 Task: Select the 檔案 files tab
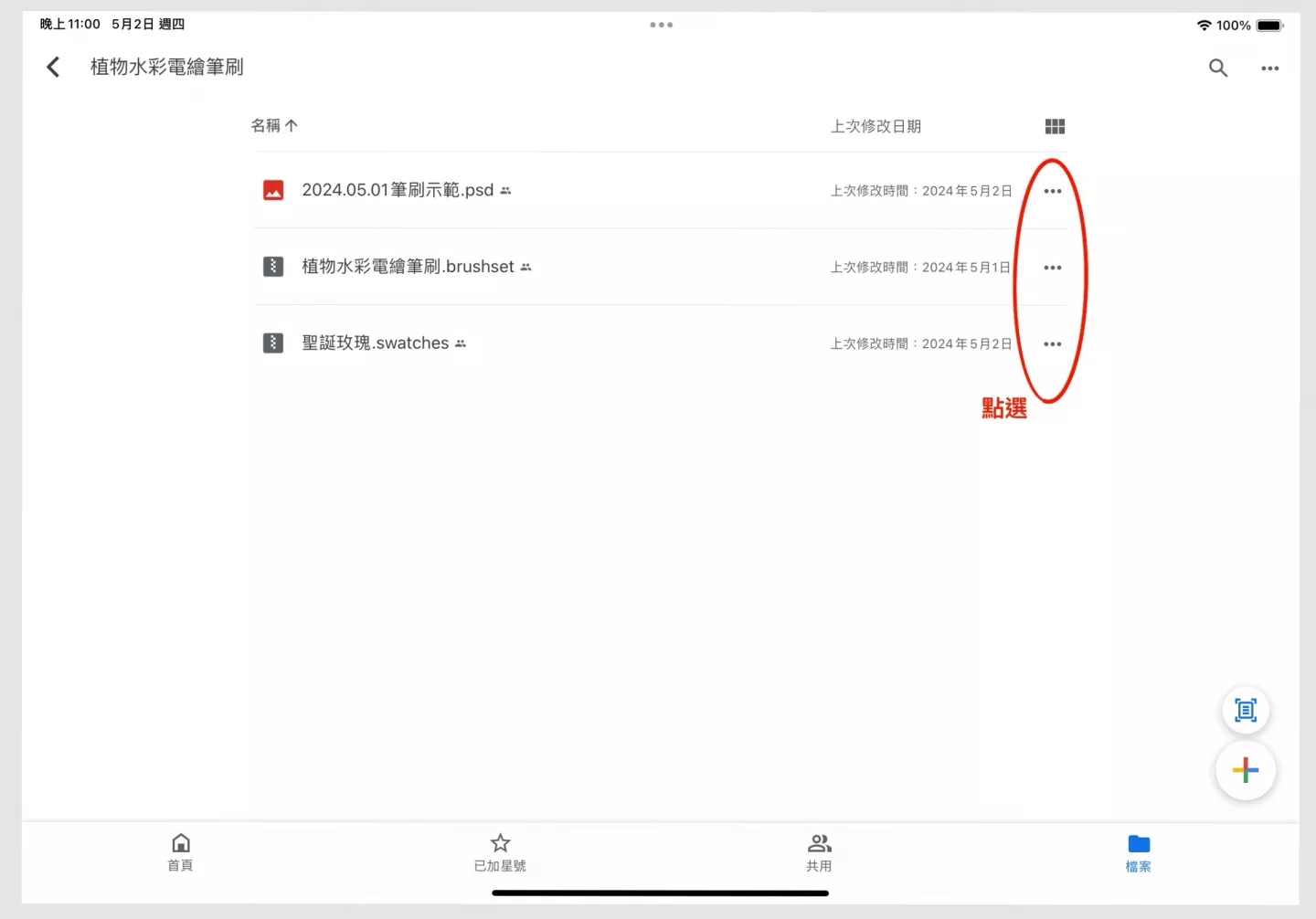[x=1138, y=851]
